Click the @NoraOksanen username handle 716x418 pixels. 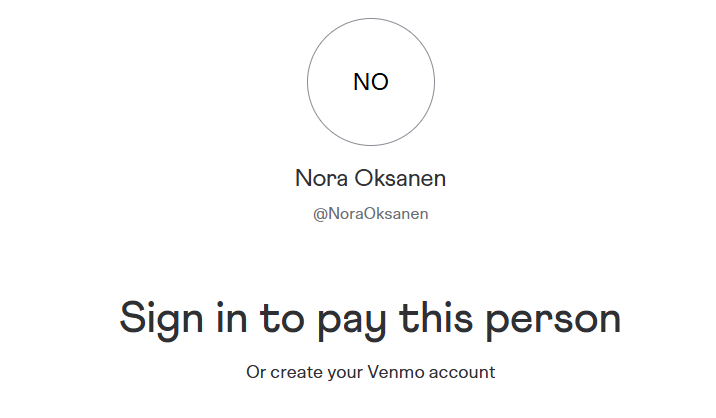click(370, 214)
